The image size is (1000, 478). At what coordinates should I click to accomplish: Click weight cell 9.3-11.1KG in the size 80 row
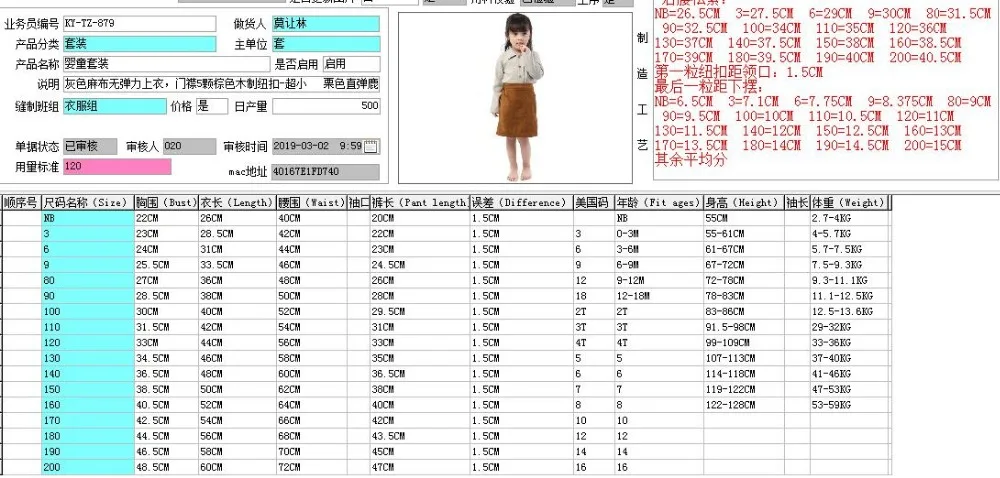pyautogui.click(x=849, y=280)
